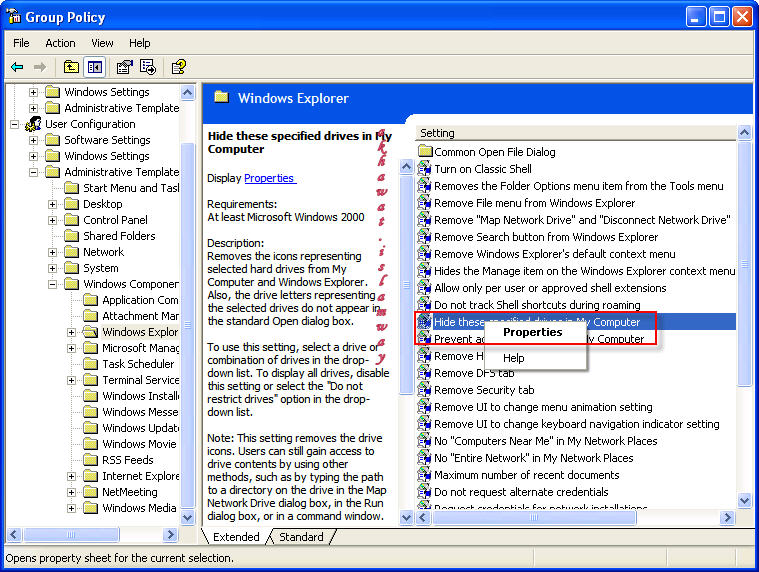Open Properties via the toolbar icon
759x572 pixels.
point(125,67)
